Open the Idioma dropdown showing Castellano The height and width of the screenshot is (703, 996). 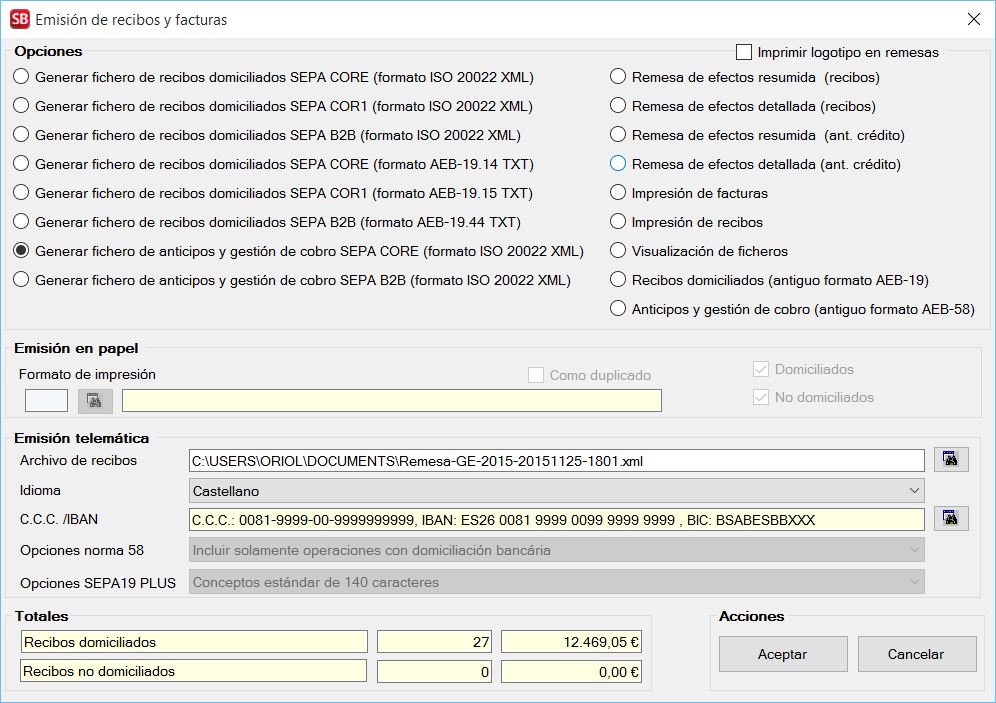click(556, 491)
